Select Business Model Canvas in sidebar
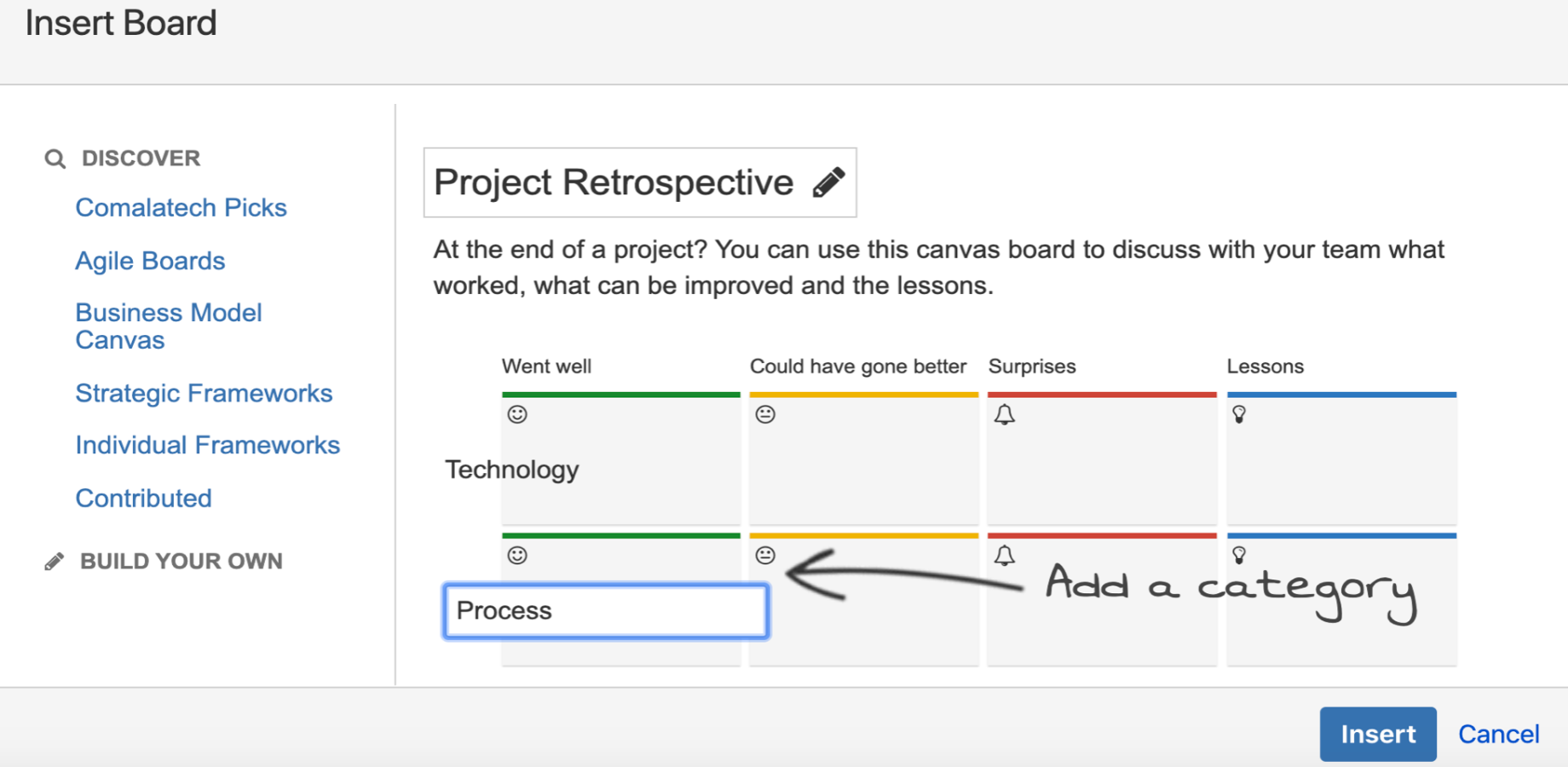The image size is (1568, 767). 169,326
